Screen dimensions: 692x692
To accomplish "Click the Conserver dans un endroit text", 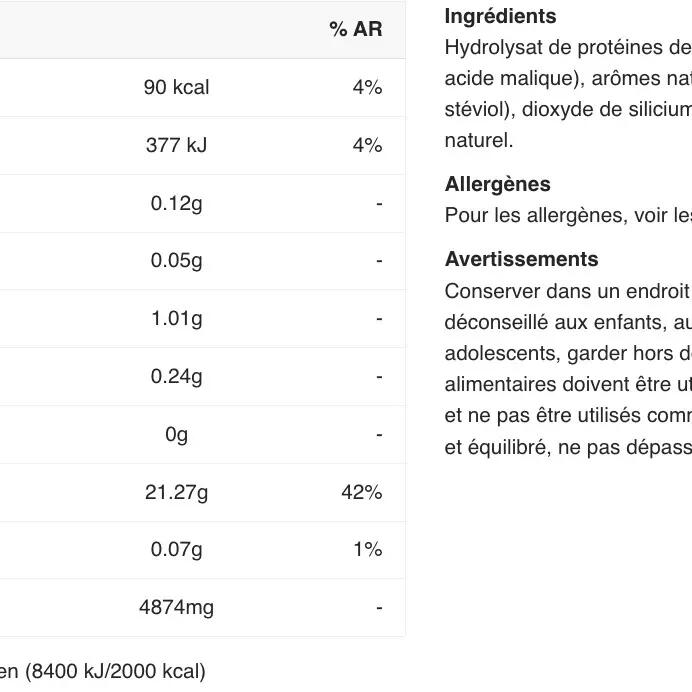I will click(x=568, y=291).
